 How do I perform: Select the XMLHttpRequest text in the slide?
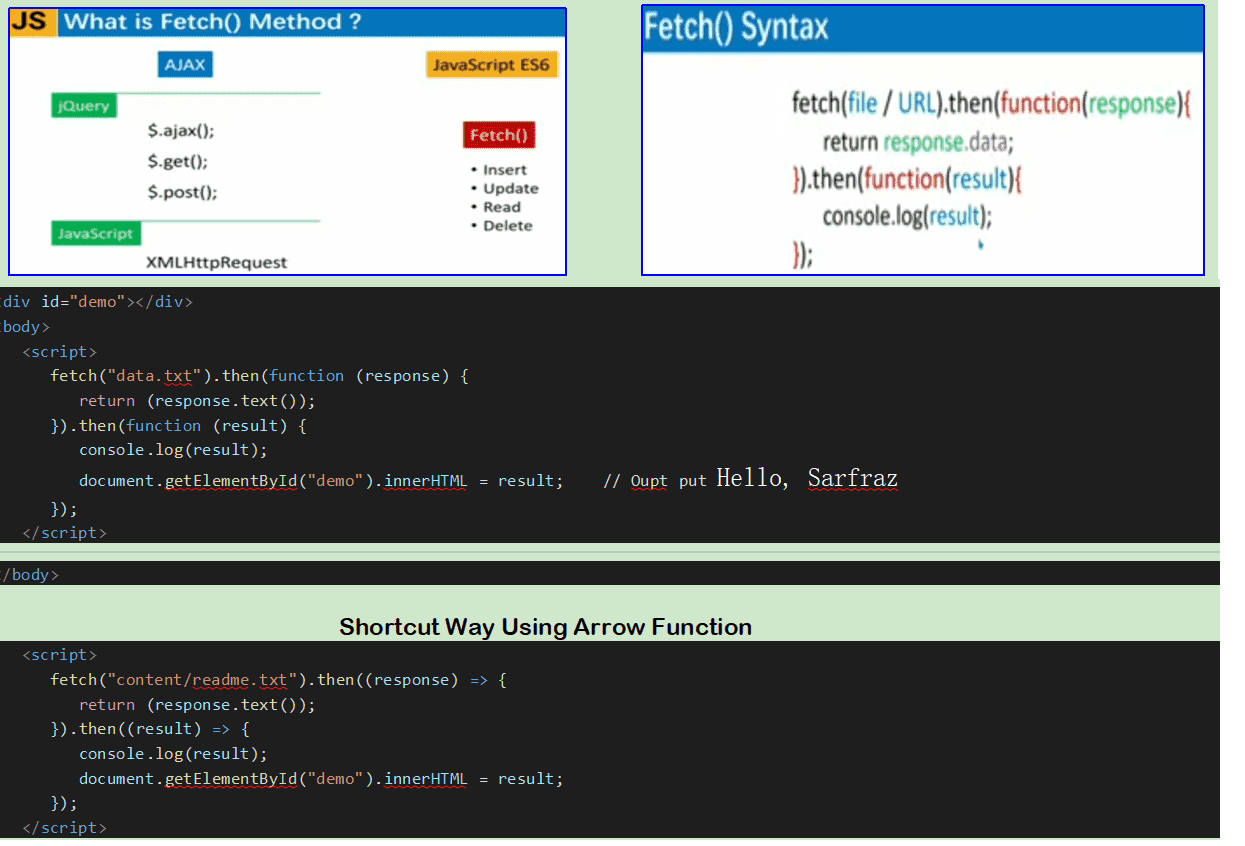[216, 262]
